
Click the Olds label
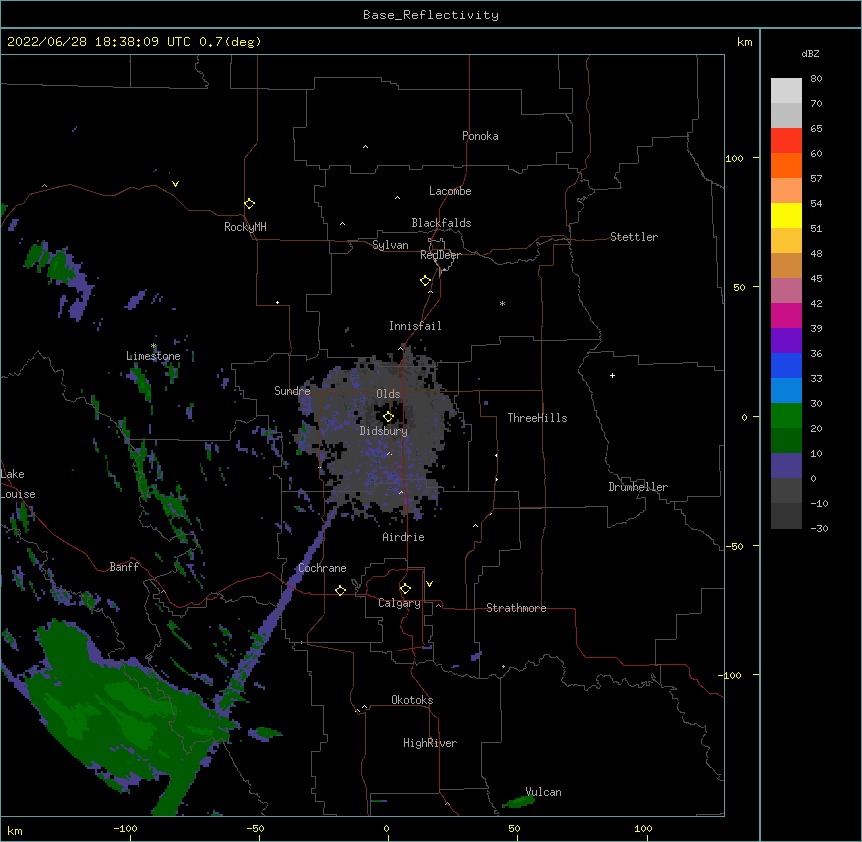click(388, 394)
